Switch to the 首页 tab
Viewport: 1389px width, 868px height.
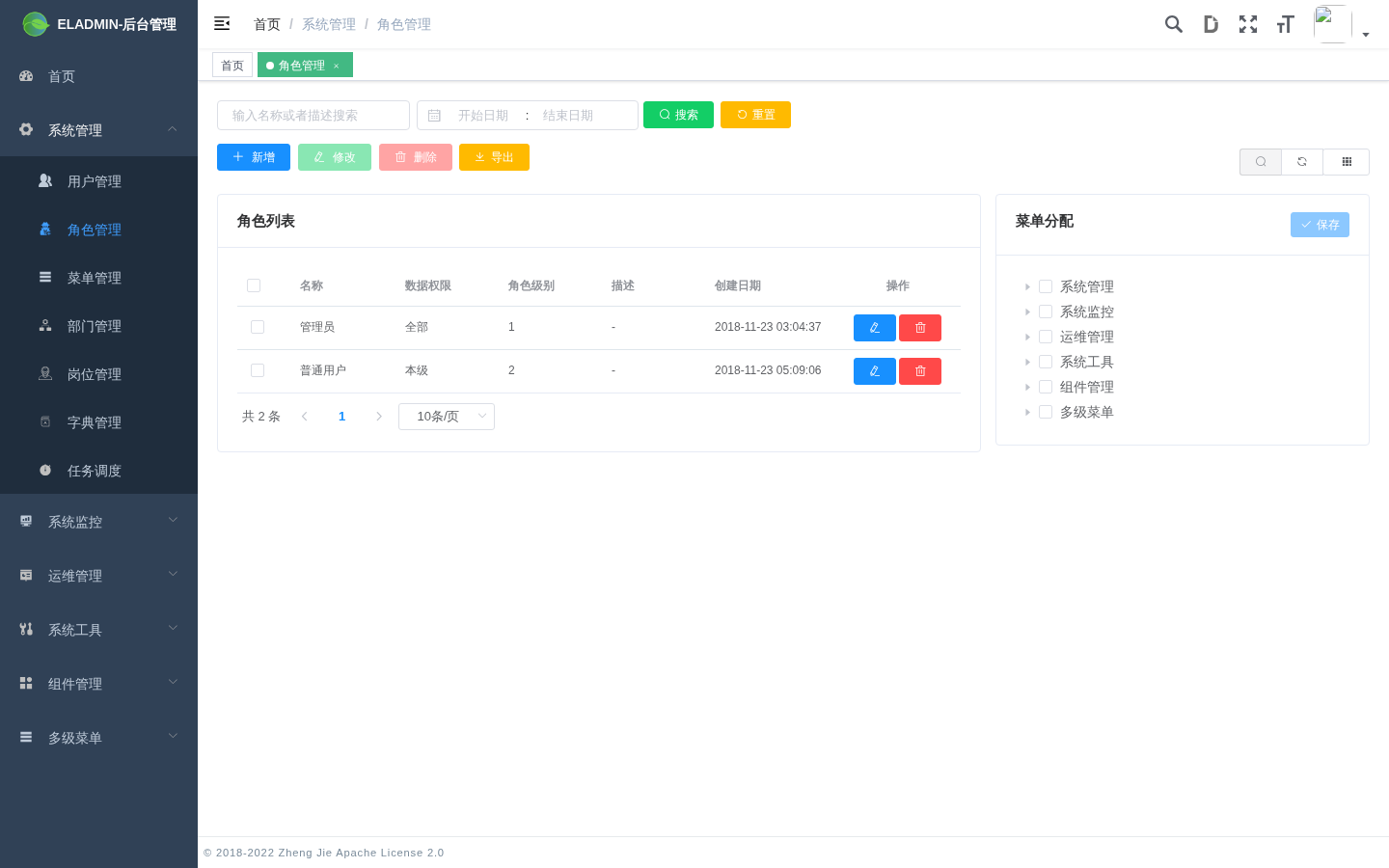click(x=232, y=66)
